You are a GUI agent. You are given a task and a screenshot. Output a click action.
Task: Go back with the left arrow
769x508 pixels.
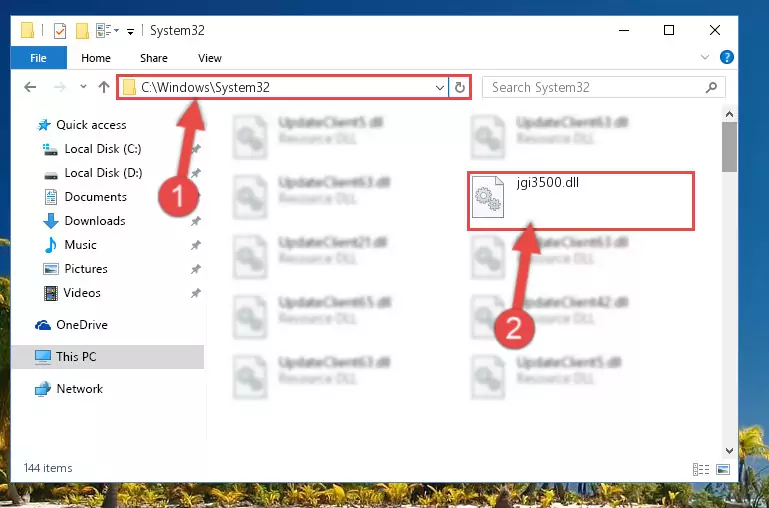click(30, 87)
